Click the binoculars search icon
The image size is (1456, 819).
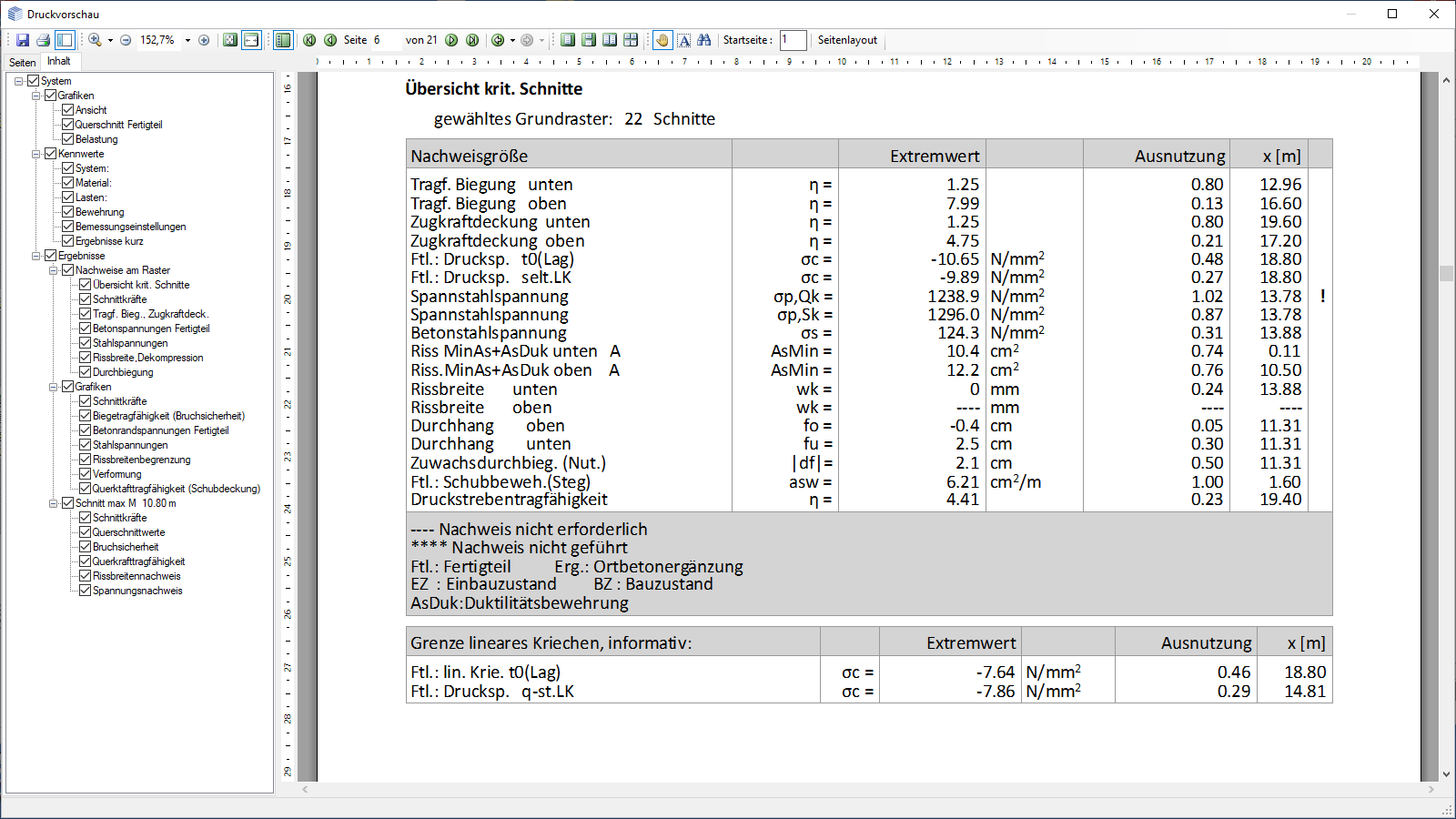pos(704,40)
